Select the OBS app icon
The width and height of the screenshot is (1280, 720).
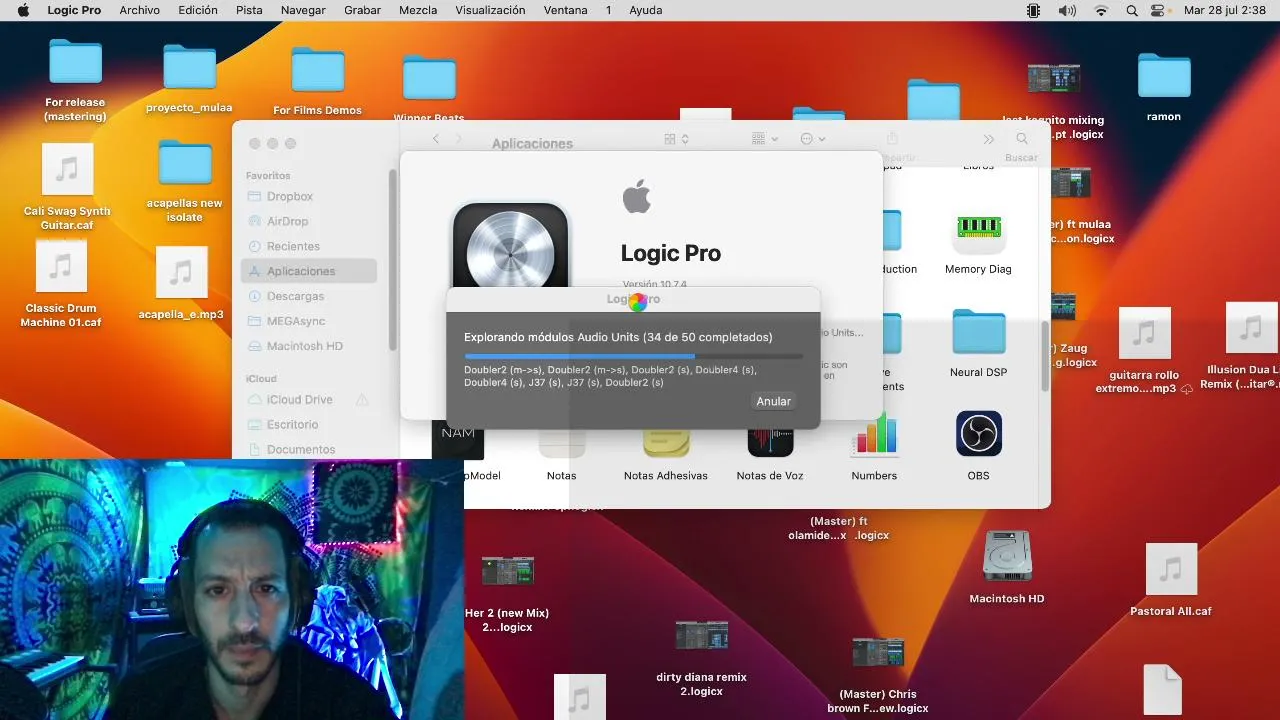pos(978,434)
